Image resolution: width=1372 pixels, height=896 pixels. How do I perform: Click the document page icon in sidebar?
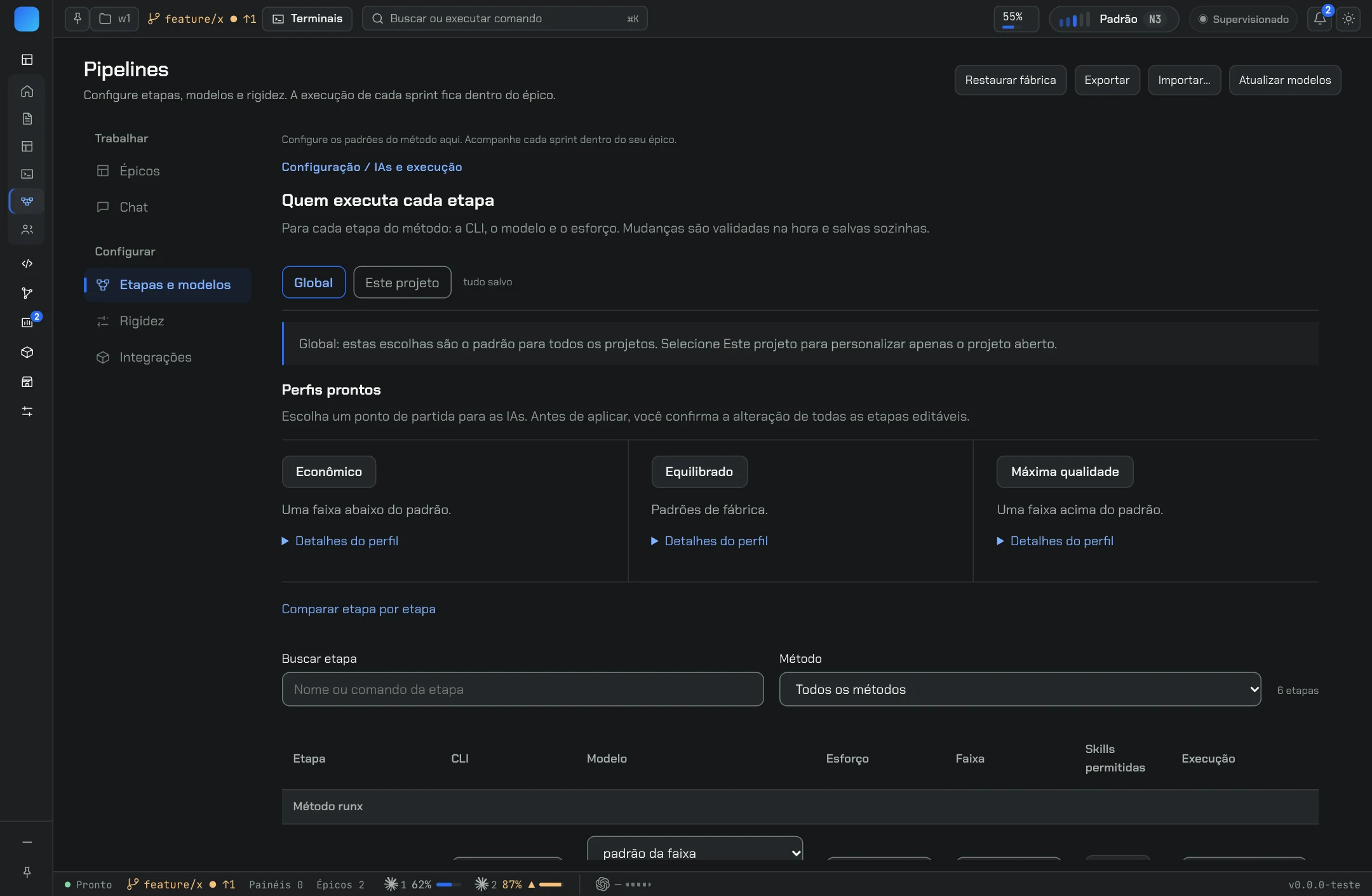pos(27,119)
